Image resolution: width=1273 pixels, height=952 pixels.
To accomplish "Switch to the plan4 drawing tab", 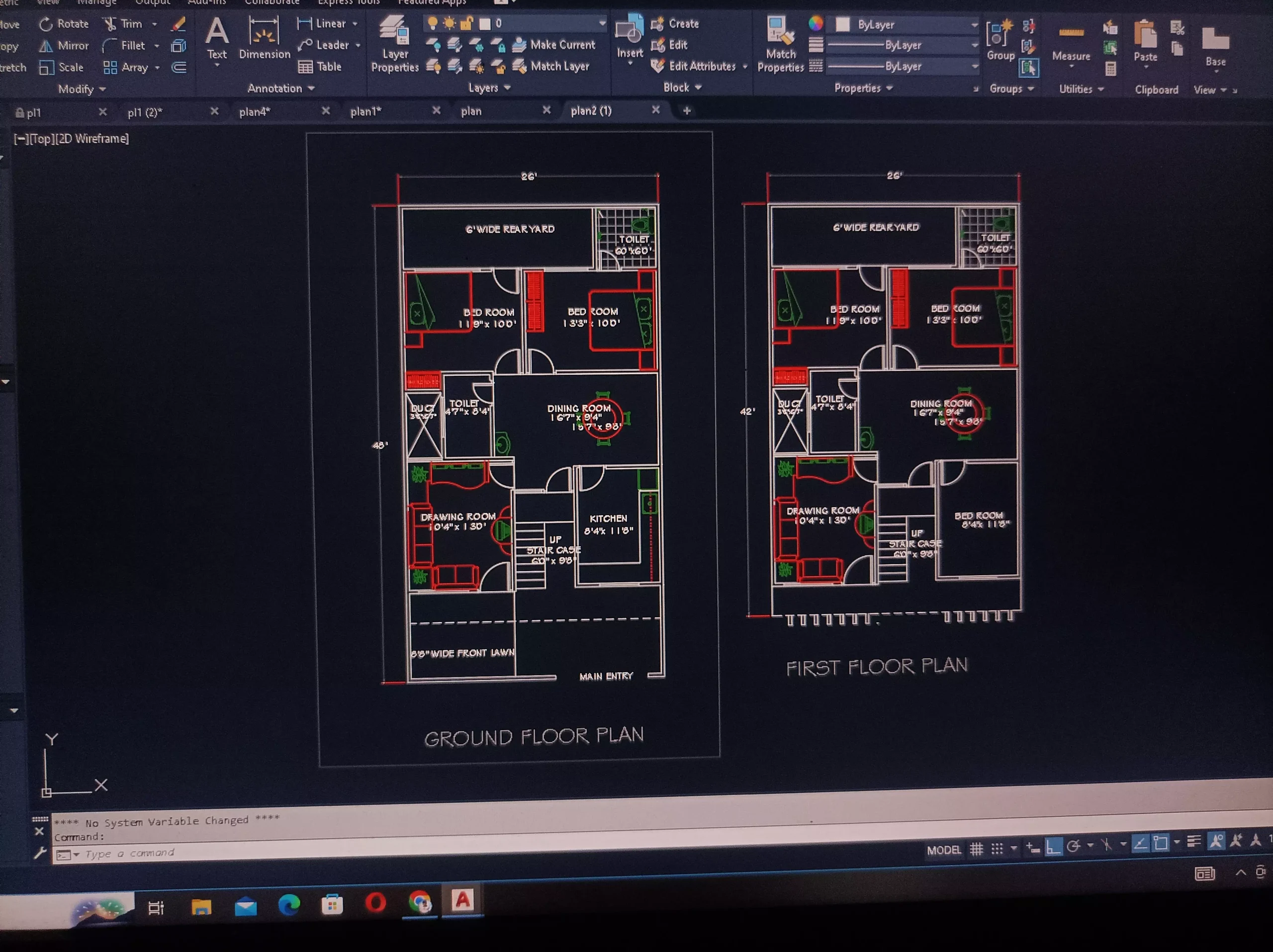I will pyautogui.click(x=255, y=112).
